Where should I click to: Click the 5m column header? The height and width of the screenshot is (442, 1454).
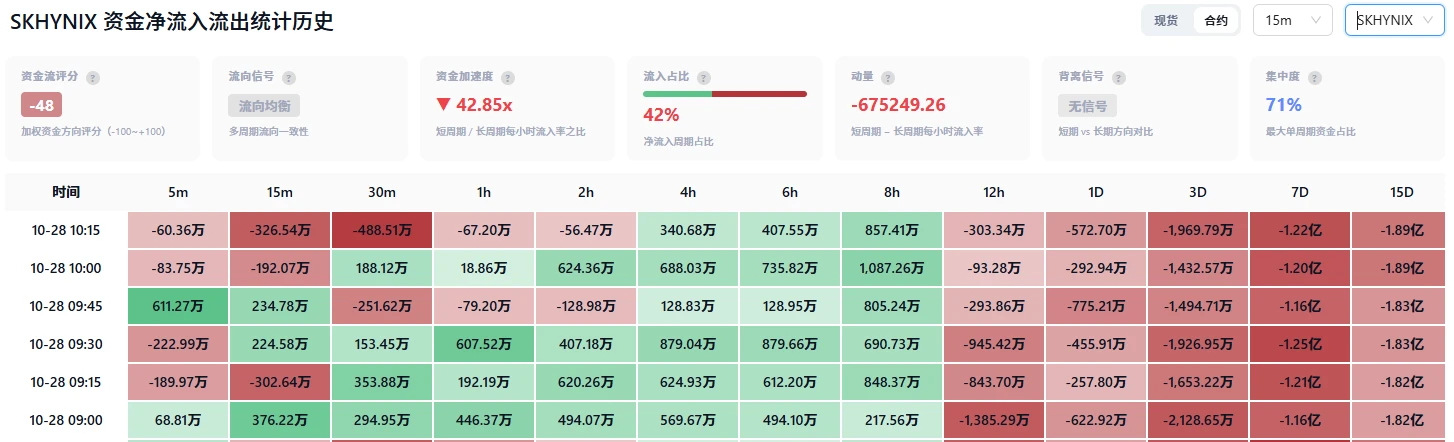click(x=178, y=192)
